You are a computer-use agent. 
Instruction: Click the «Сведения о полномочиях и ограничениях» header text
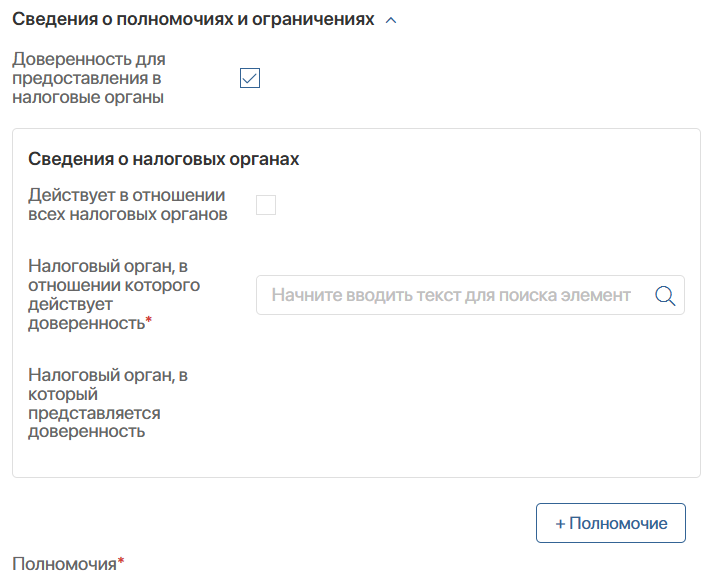(193, 19)
